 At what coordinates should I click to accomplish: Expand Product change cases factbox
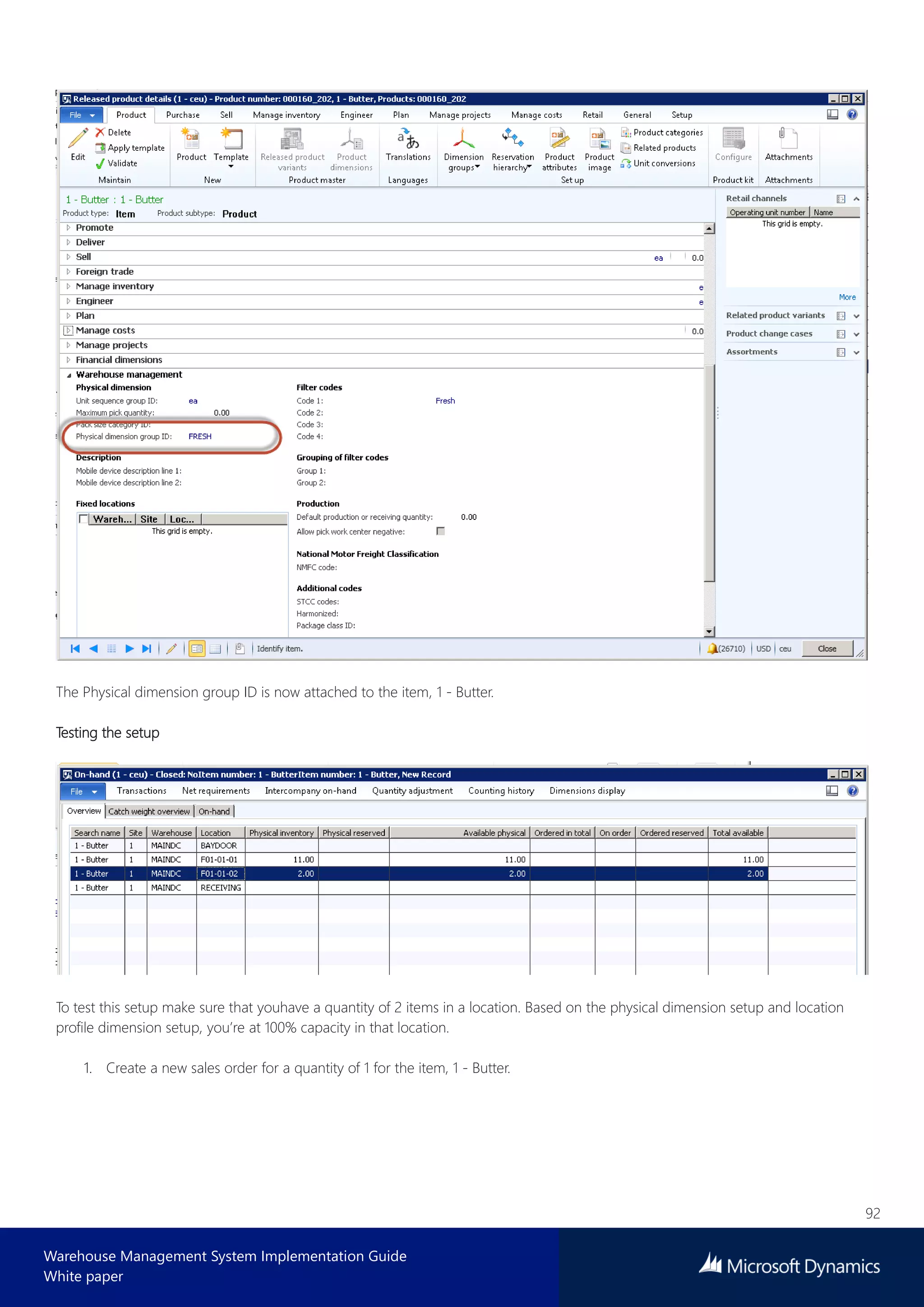pos(856,334)
